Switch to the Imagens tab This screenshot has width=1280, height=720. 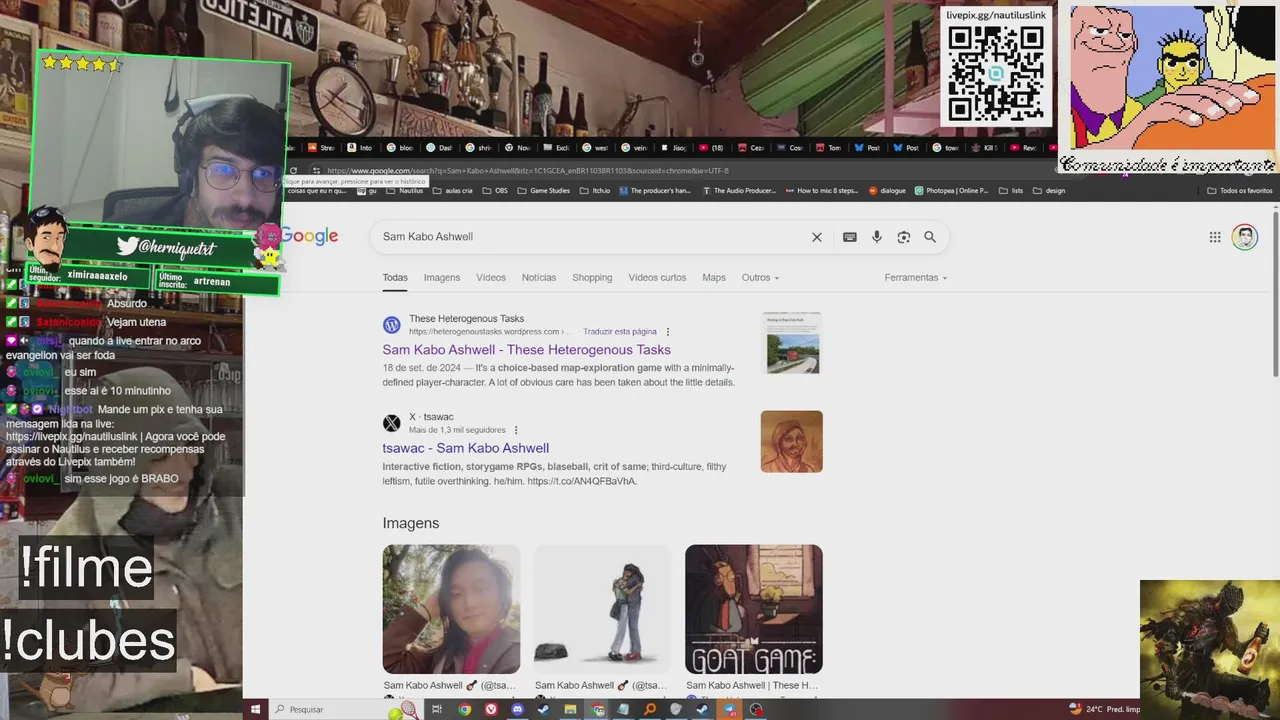click(x=442, y=278)
